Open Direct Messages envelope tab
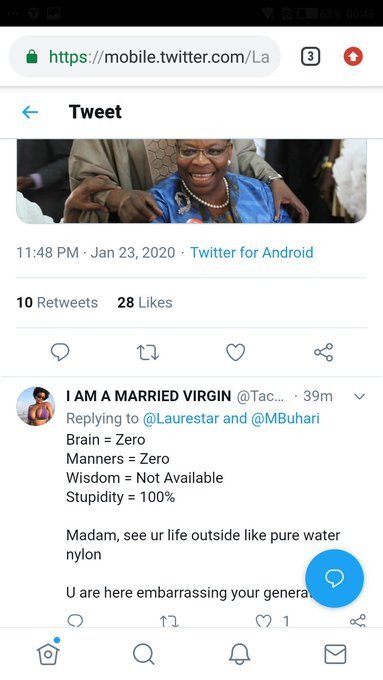The image size is (383, 680). pos(335,654)
